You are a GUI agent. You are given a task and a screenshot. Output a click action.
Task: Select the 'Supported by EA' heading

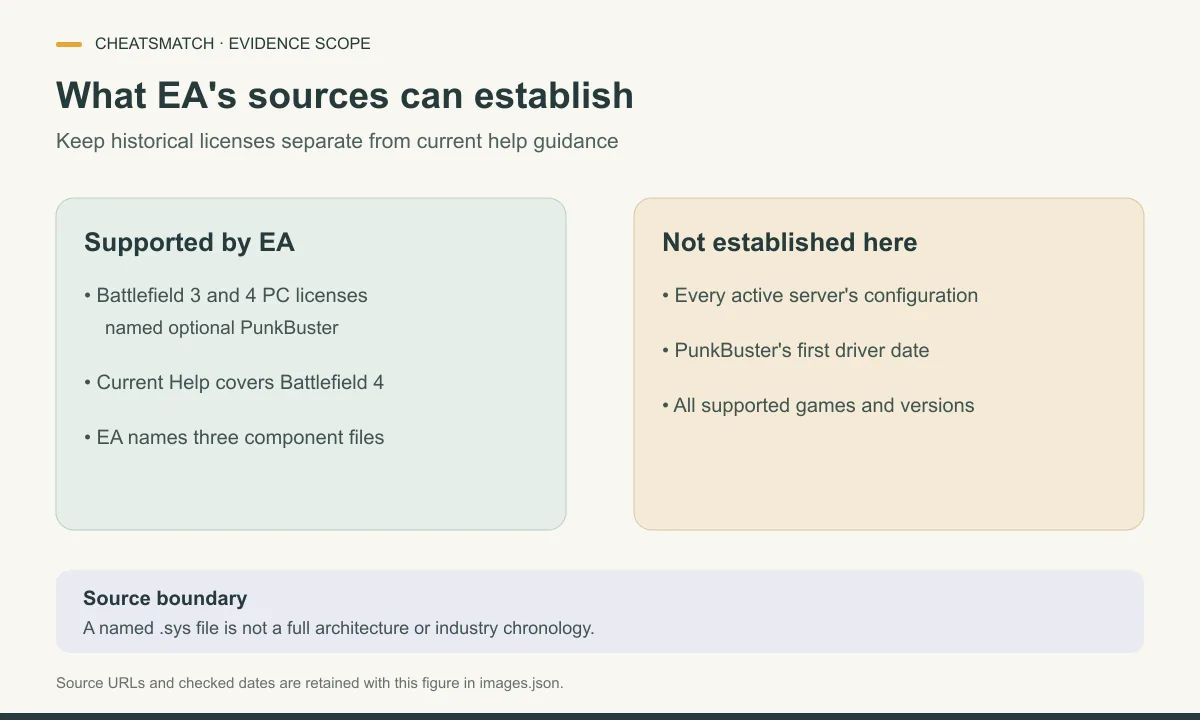(189, 243)
